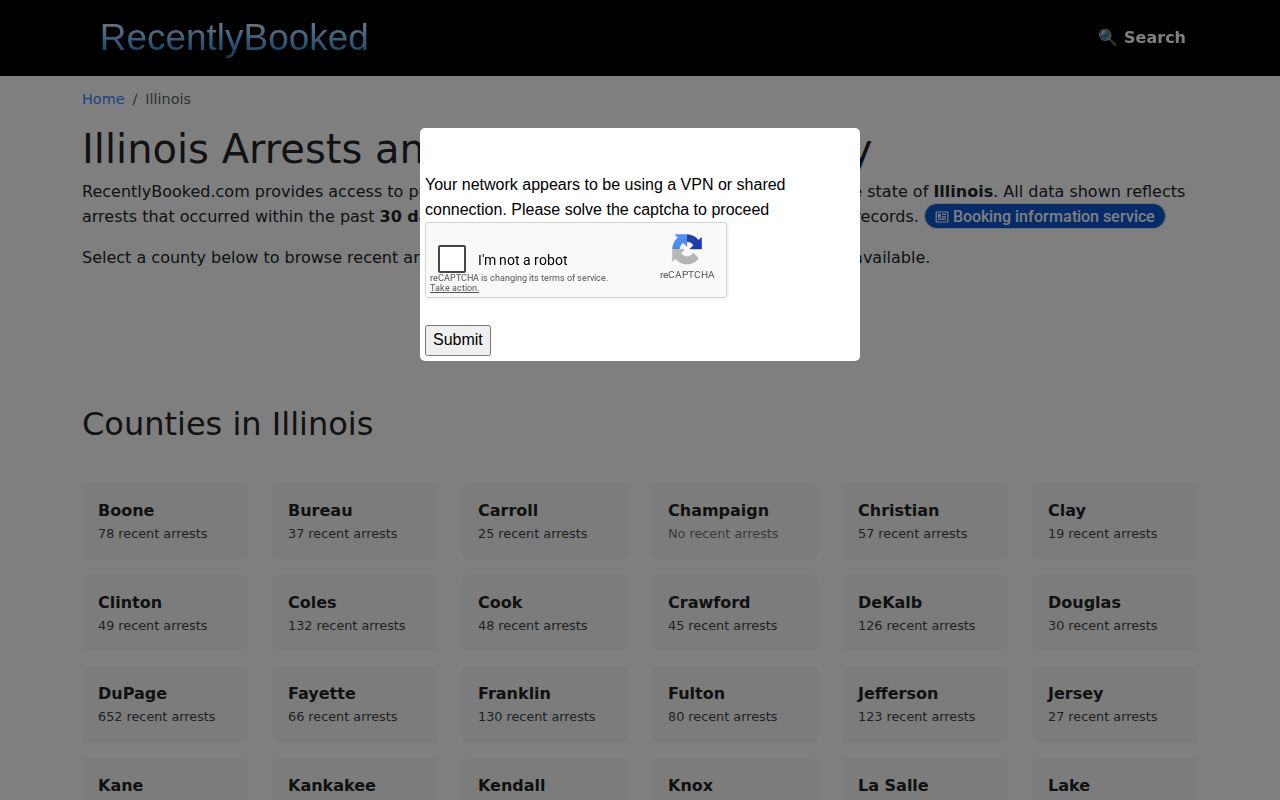Screen dimensions: 1280x800
Task: Open Douglas county arrests
Action: pyautogui.click(x=1115, y=613)
